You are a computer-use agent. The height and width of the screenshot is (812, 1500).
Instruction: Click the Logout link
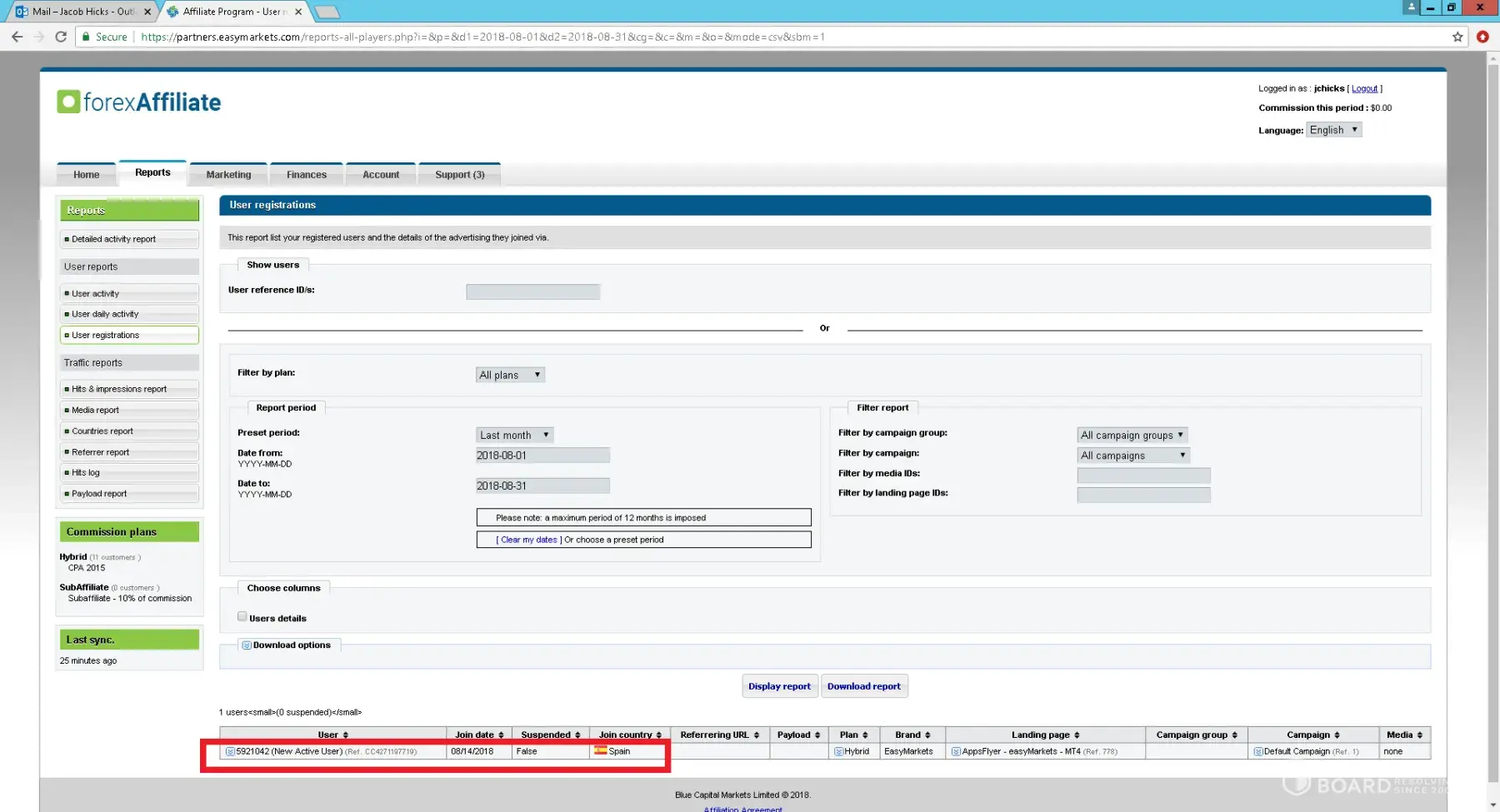1364,88
